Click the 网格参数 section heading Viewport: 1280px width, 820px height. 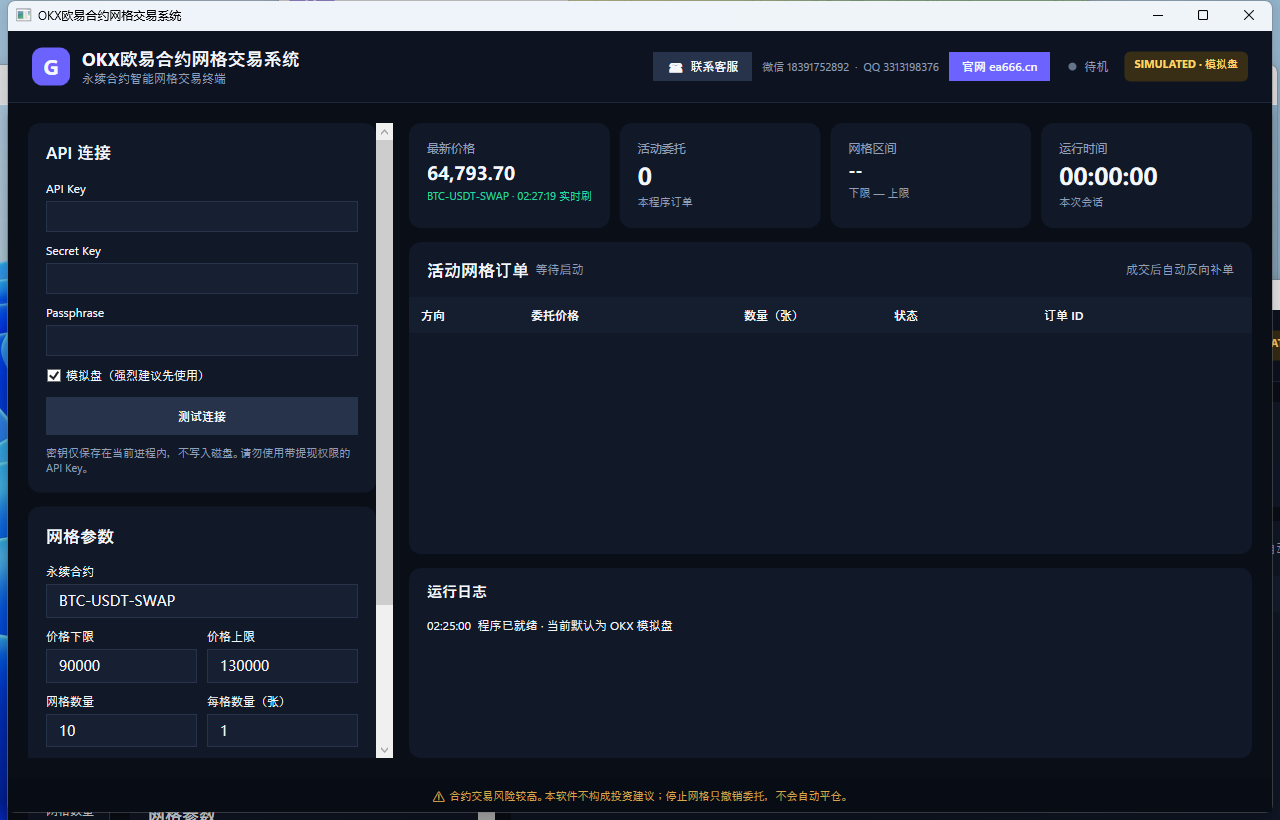coord(80,537)
